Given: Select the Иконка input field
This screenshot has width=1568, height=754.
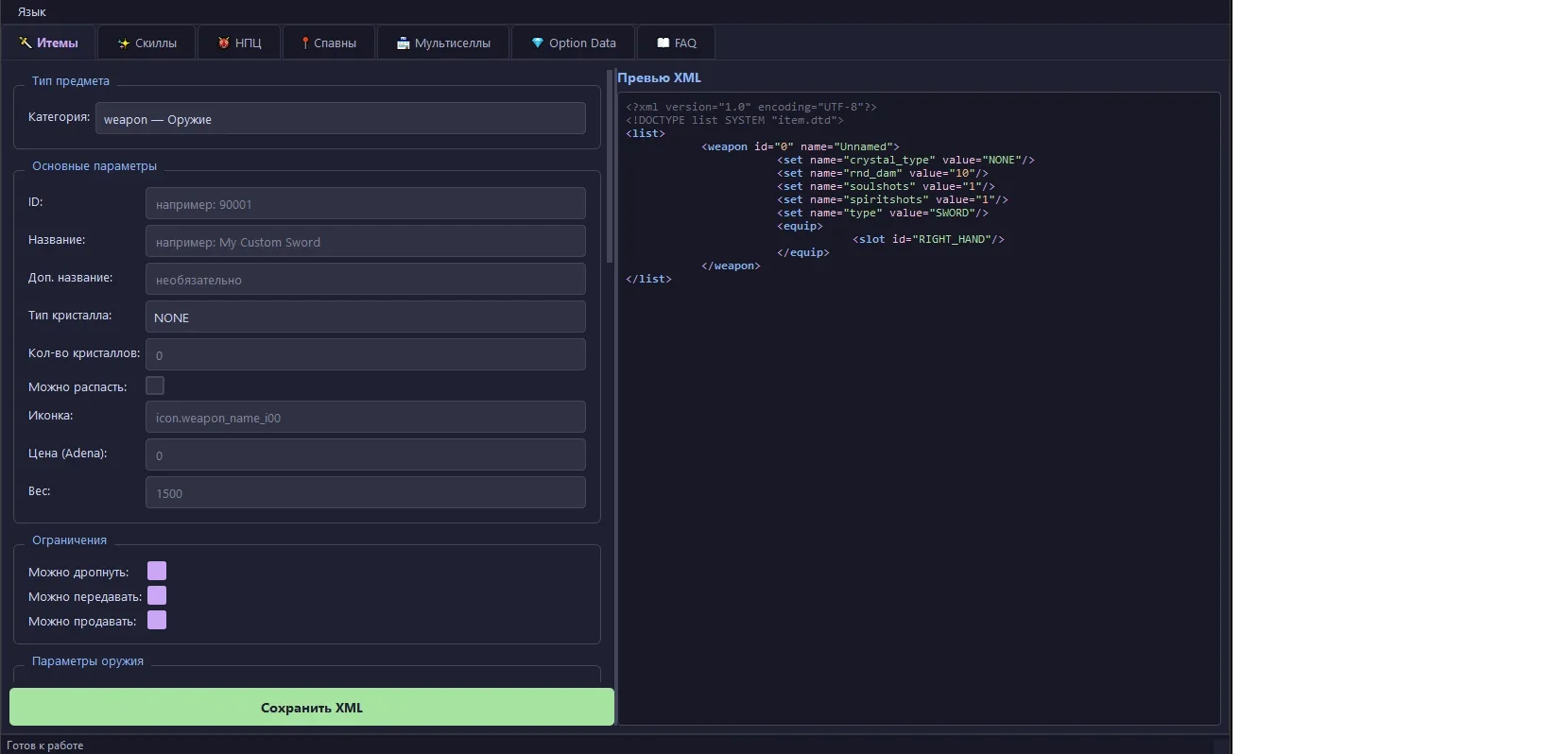Looking at the screenshot, I should point(366,417).
